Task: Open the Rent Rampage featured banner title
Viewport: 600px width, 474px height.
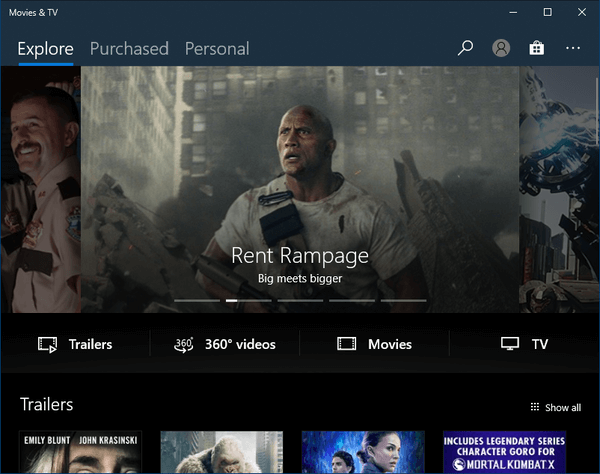Action: pyautogui.click(x=300, y=256)
